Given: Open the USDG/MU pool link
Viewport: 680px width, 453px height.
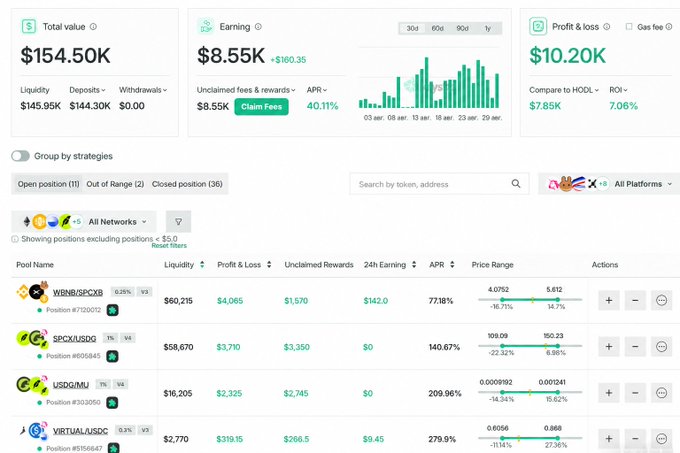Looking at the screenshot, I should (x=71, y=385).
